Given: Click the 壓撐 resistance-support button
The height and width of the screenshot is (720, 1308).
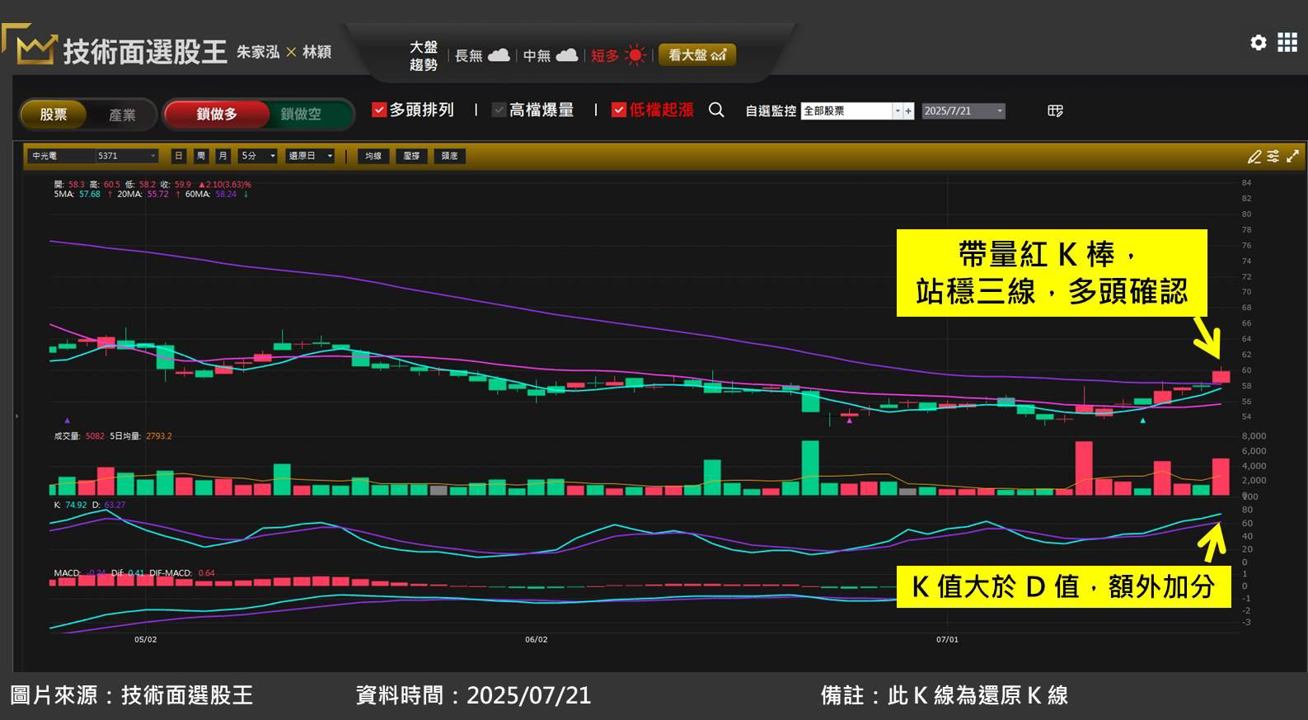Looking at the screenshot, I should (411, 156).
